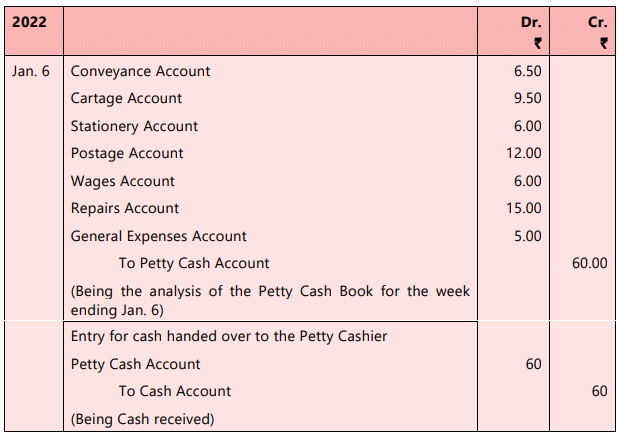This screenshot has height=440, width=619.
Task: Click the Jan. 6 date cell
Action: click(31, 71)
